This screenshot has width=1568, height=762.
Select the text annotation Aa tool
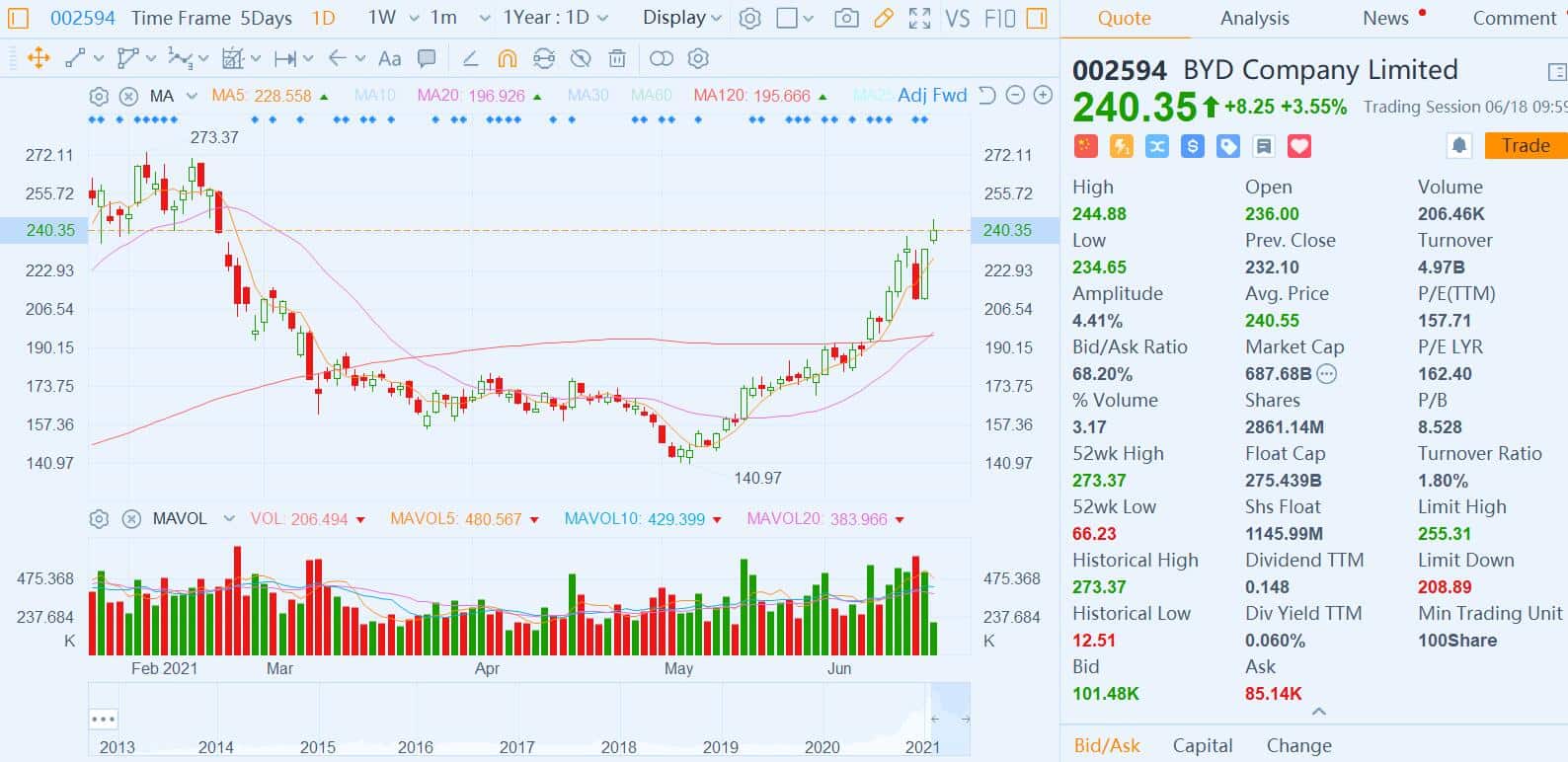tap(390, 59)
